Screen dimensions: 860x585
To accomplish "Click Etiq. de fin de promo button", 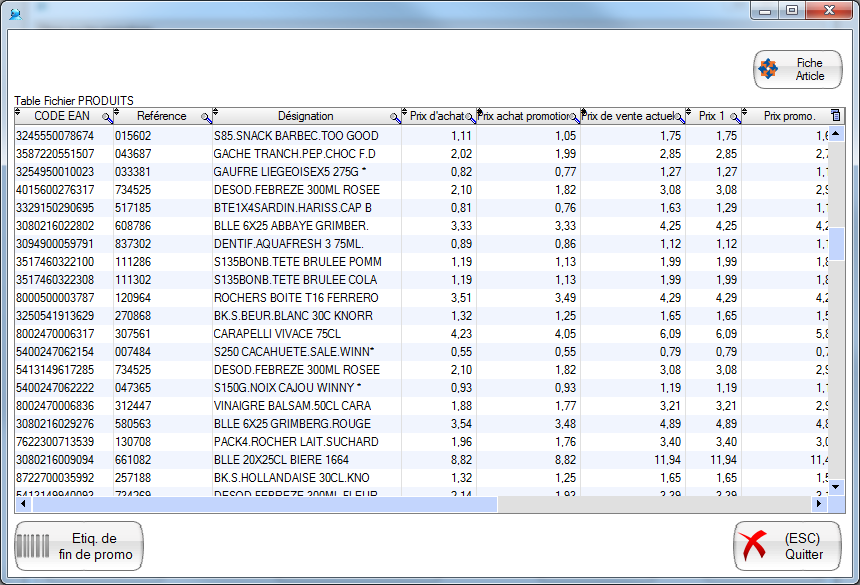I will 79,546.
